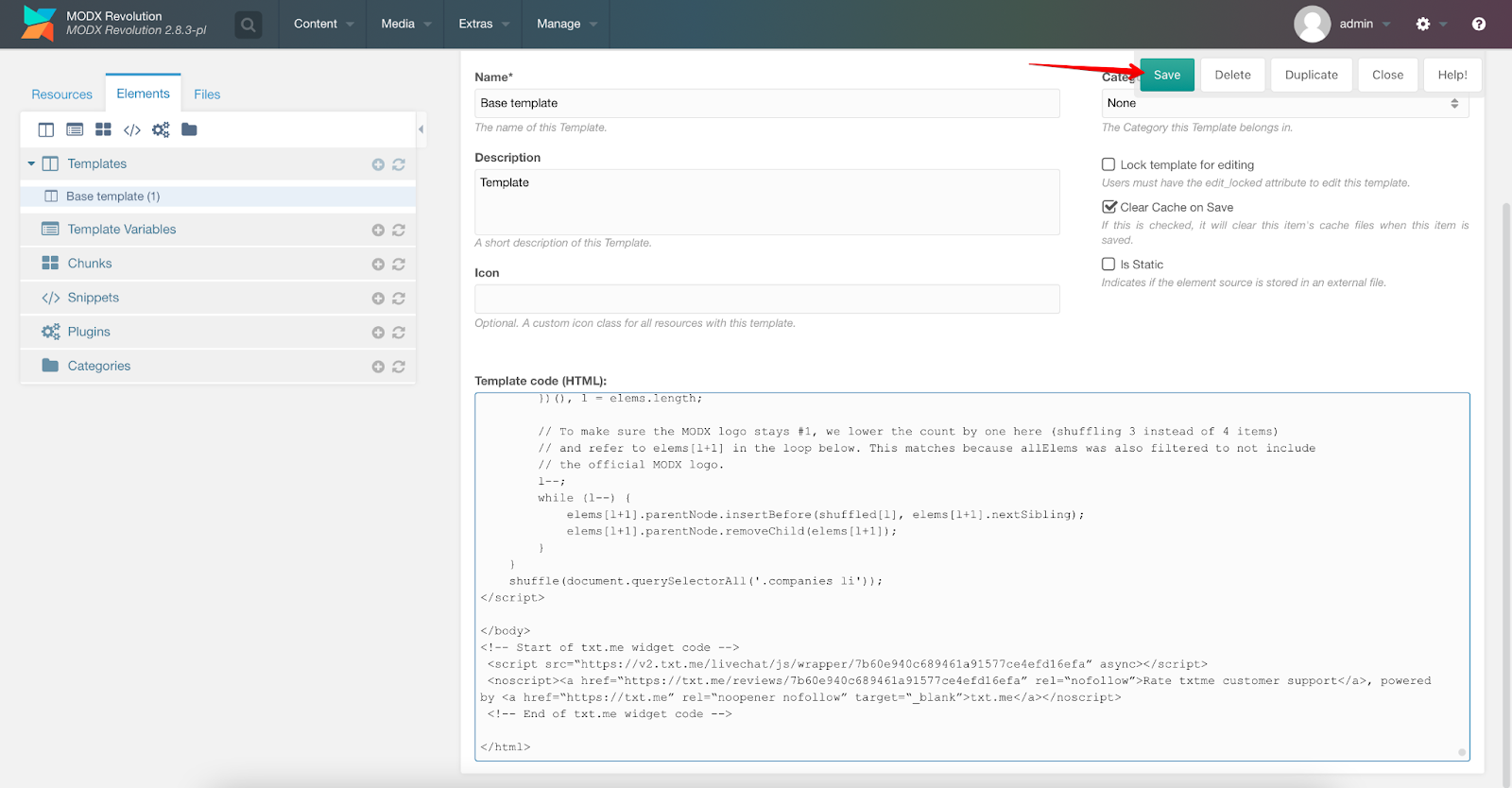Screen dimensions: 1512x788
Task: Open the Extras menu
Action: 484,24
